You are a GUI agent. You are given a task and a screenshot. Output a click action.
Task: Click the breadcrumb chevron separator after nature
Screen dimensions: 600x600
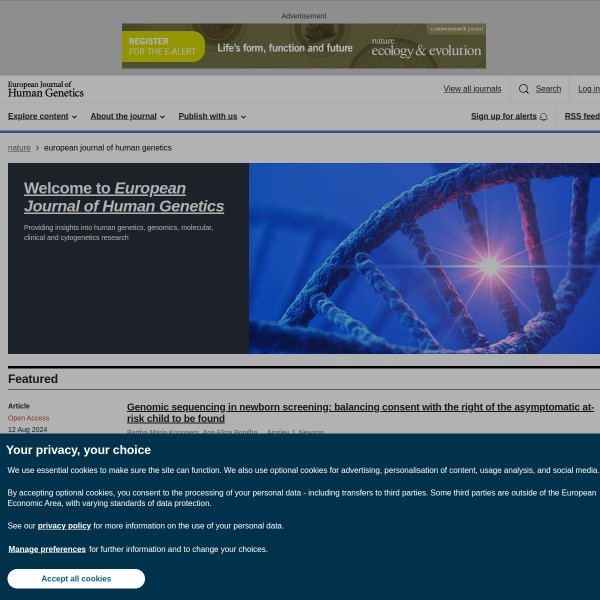coord(37,148)
